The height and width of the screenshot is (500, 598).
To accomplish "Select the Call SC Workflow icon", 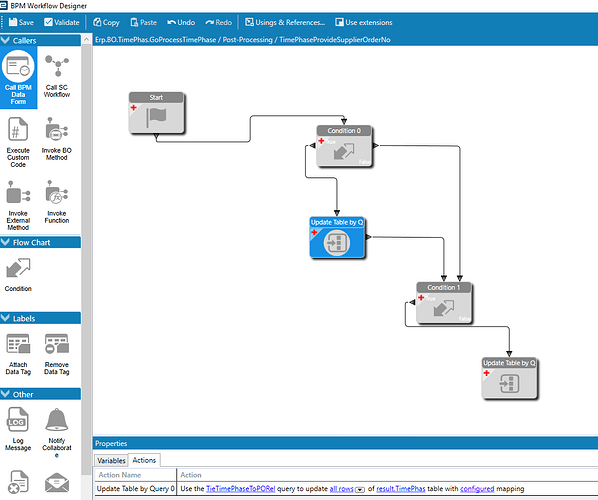I will pos(57,76).
